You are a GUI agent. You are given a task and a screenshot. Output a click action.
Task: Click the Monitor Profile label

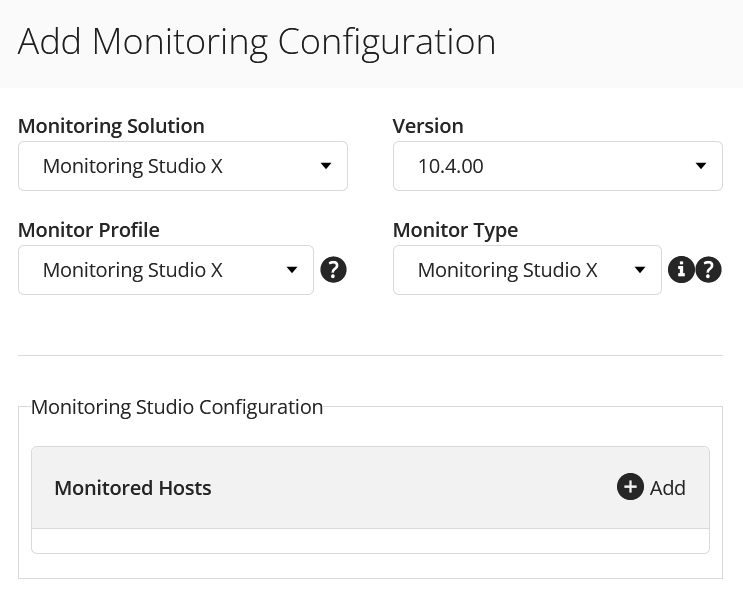[x=89, y=230]
